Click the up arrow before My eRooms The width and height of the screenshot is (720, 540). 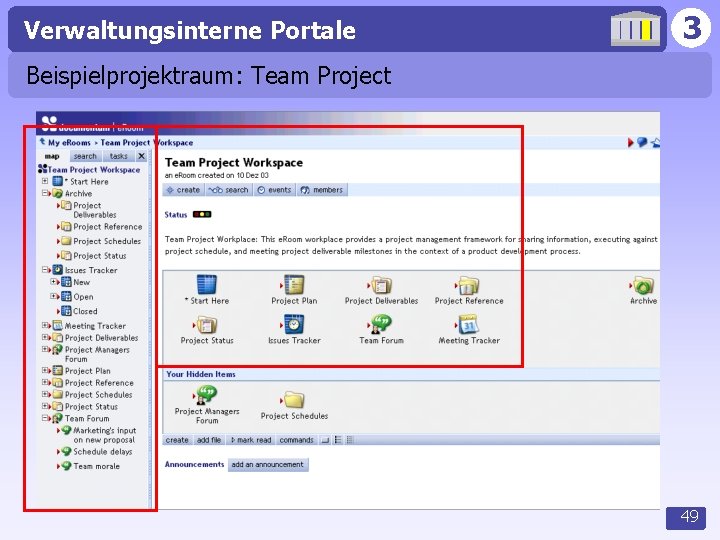tap(42, 142)
